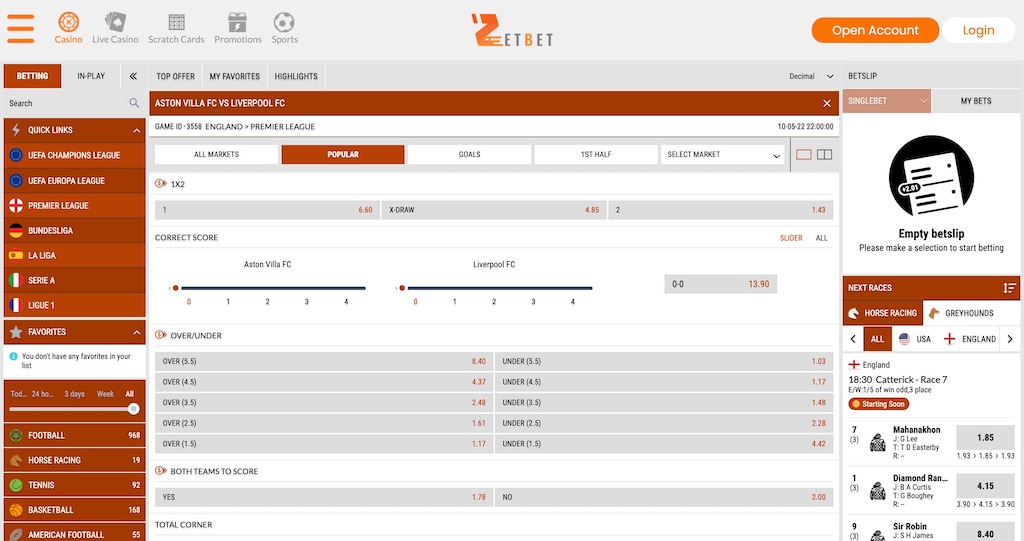Screen dimensions: 1024x541
Task: Open the Highlights tab
Action: click(296, 76)
